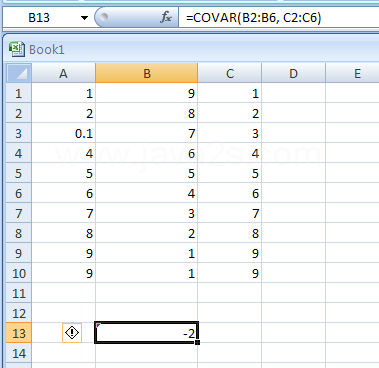Click cell B3 containing 7

pyautogui.click(x=147, y=133)
